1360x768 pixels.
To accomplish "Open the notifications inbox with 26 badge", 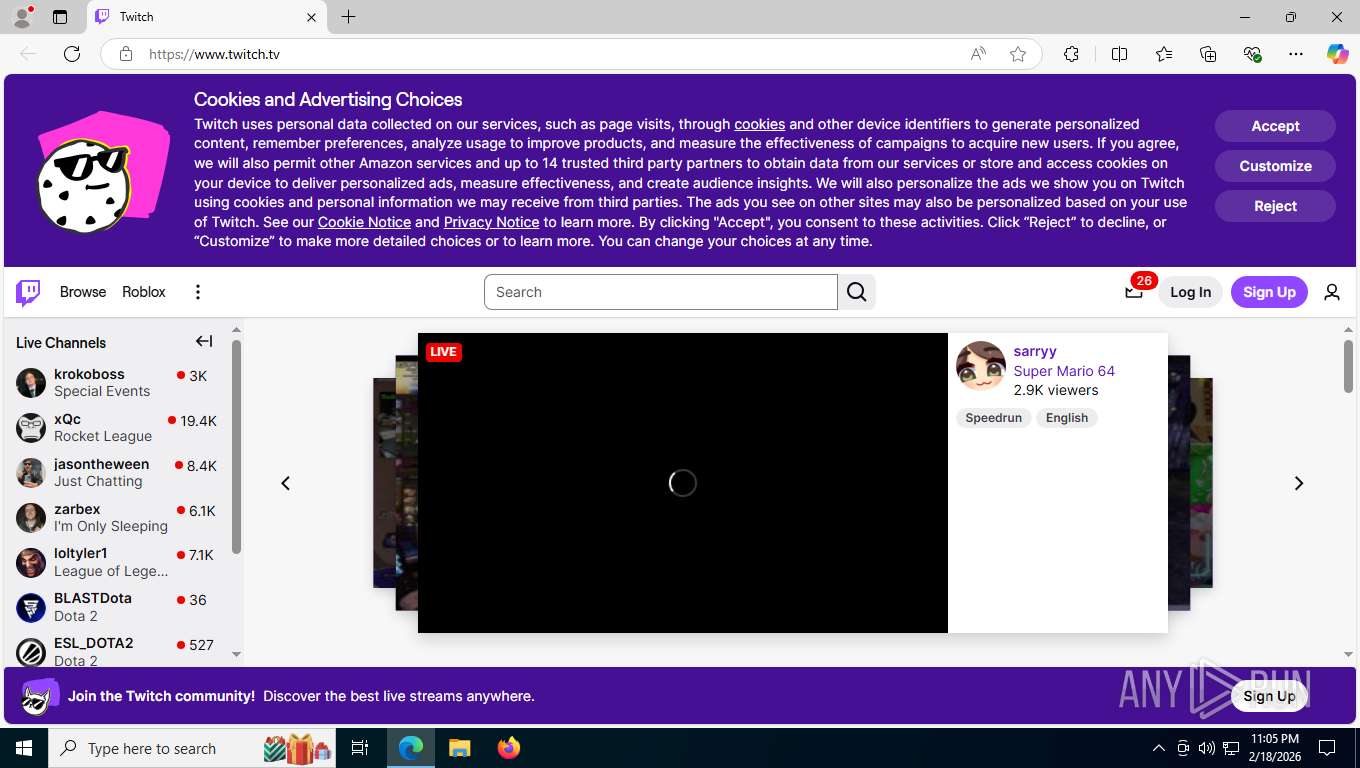I will 1133,292.
